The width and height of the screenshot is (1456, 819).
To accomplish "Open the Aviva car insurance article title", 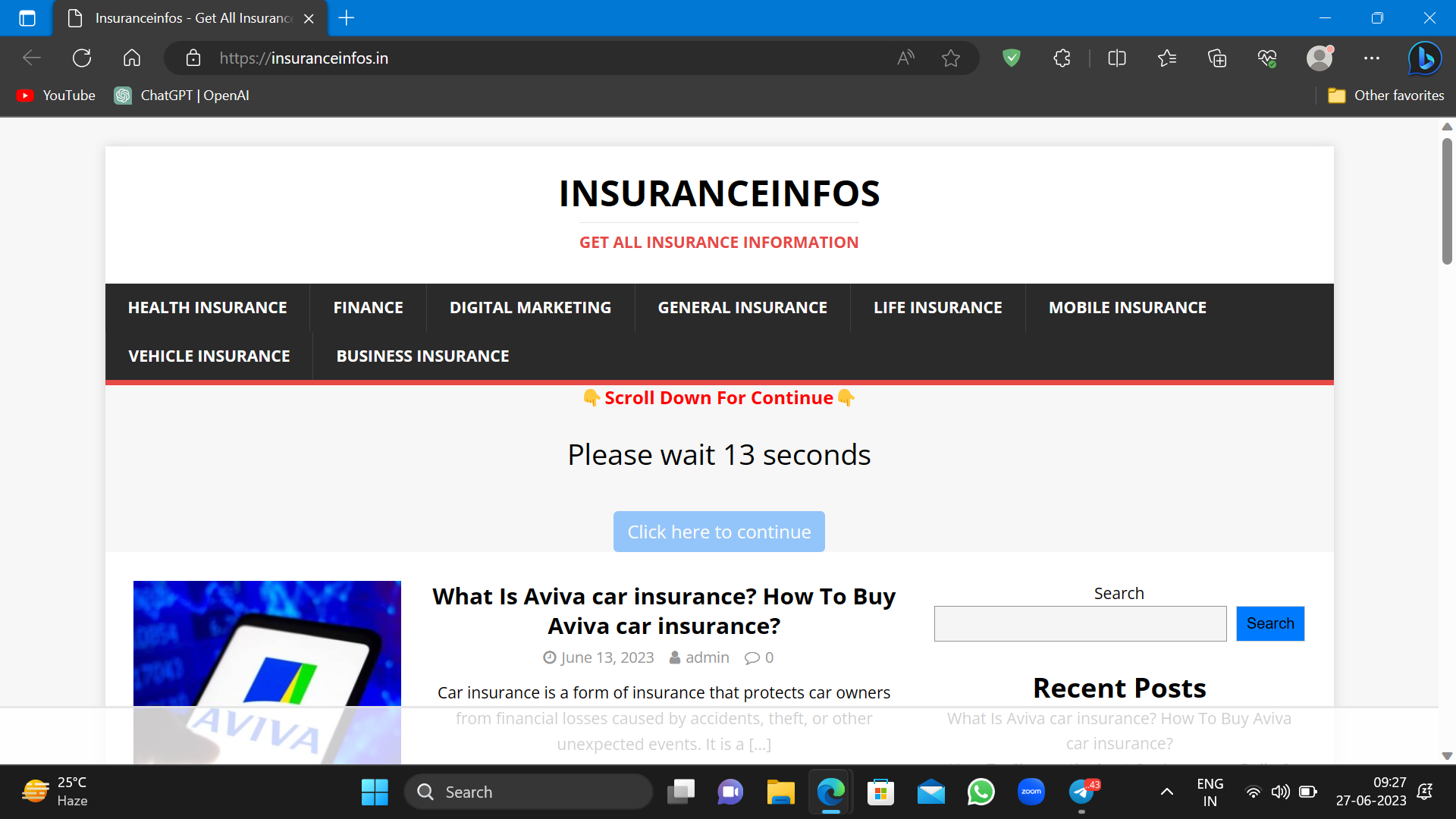I will (x=664, y=611).
